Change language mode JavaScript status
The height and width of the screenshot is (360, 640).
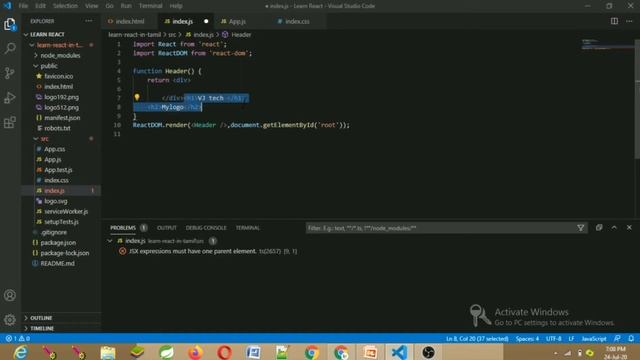tap(594, 338)
